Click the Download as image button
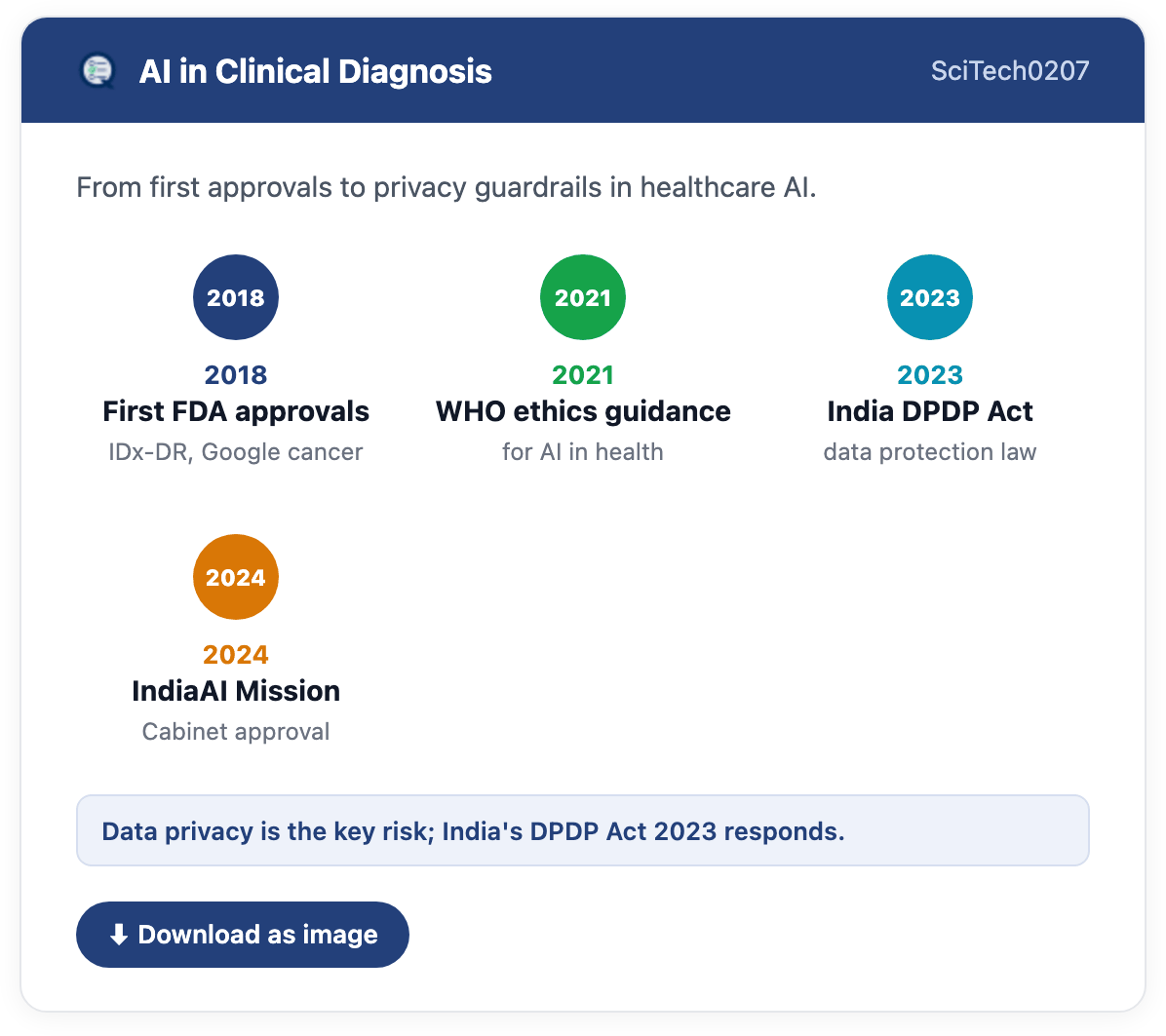Image resolution: width=1166 pixels, height=1036 pixels. click(x=243, y=935)
